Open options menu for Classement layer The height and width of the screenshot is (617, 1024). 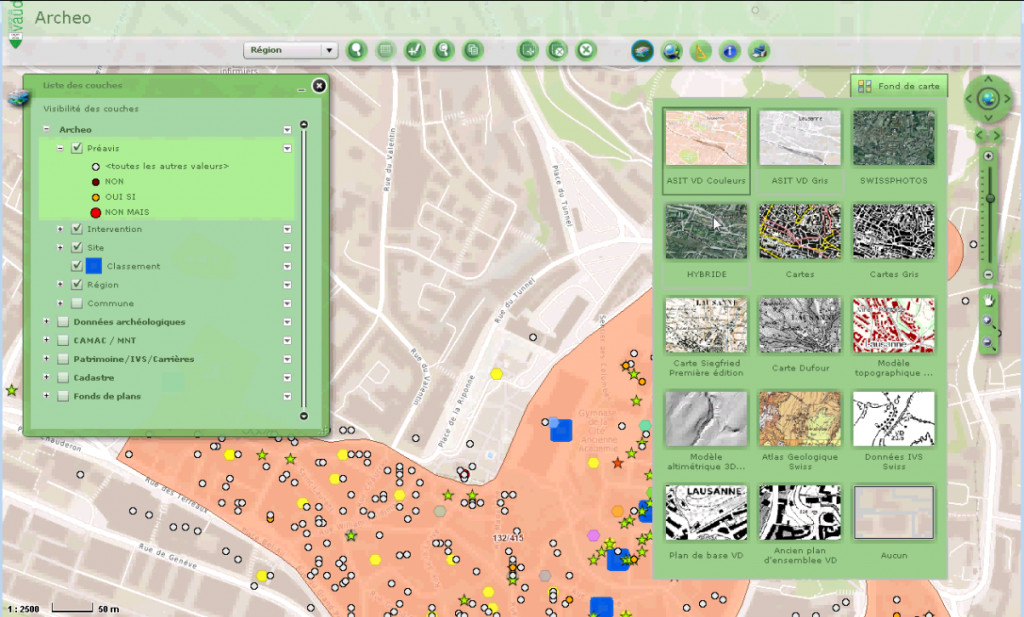(x=287, y=266)
